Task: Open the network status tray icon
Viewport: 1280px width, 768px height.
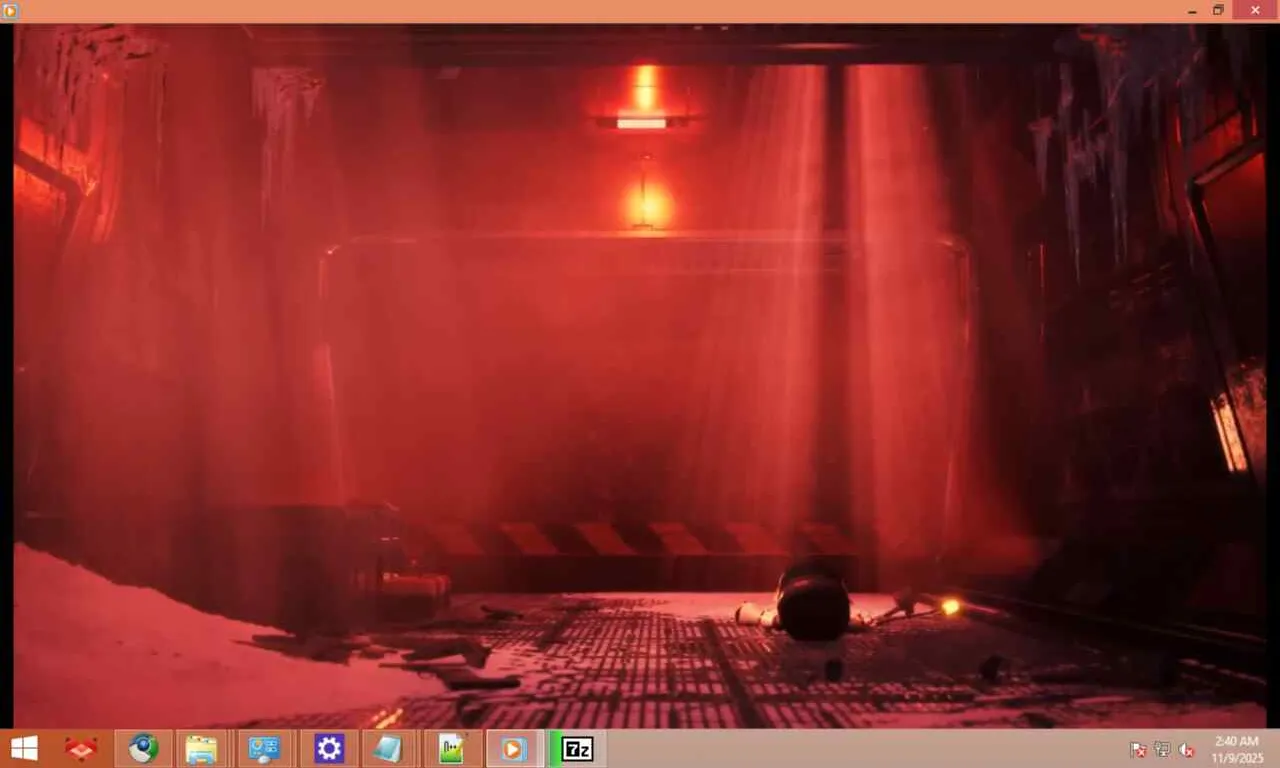Action: (x=1162, y=749)
